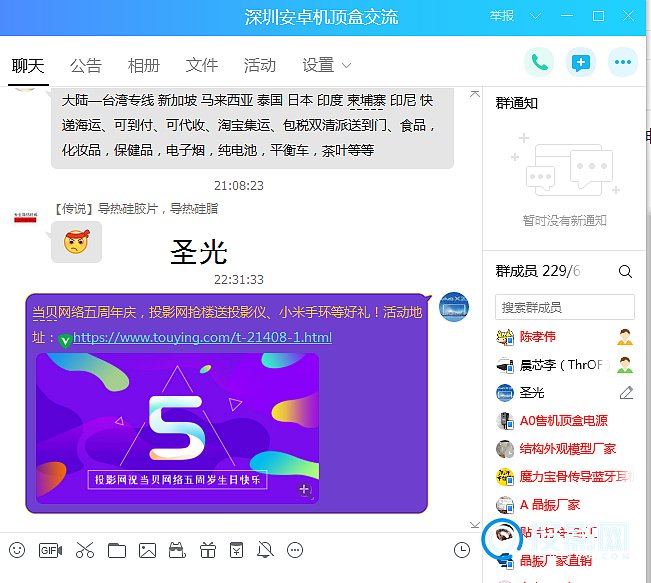The image size is (651, 583).
Task: Click the toolbar icon after the image icon
Action: tap(177, 550)
